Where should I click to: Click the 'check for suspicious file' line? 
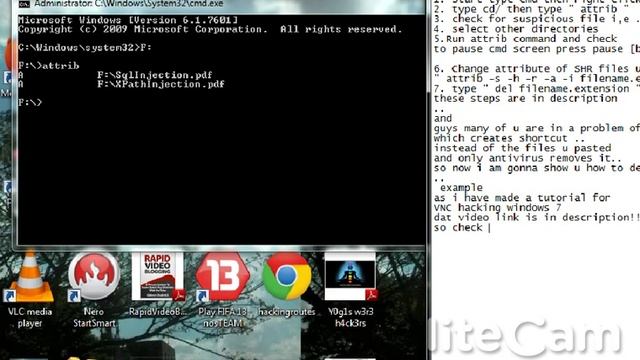click(x=537, y=19)
